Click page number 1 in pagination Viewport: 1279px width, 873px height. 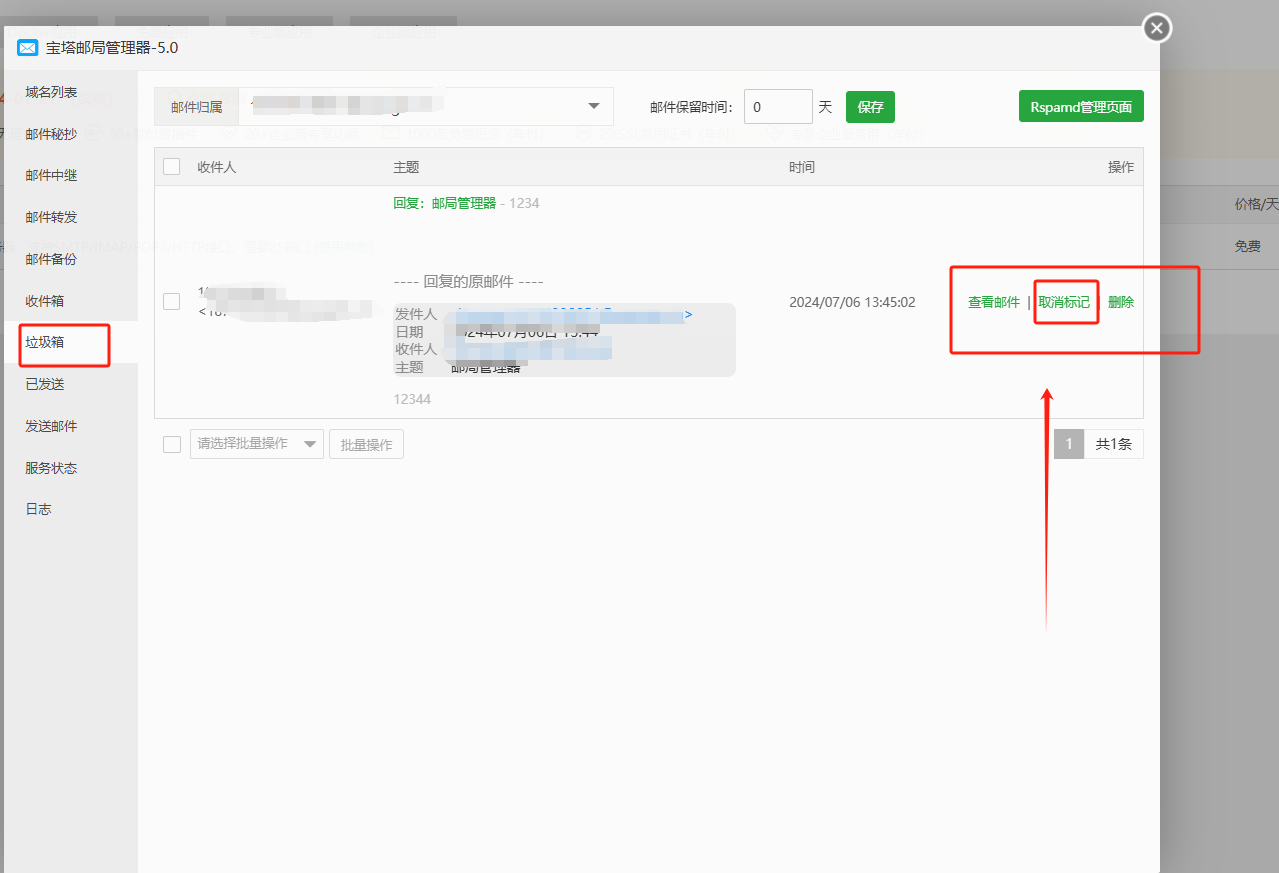coord(1069,444)
